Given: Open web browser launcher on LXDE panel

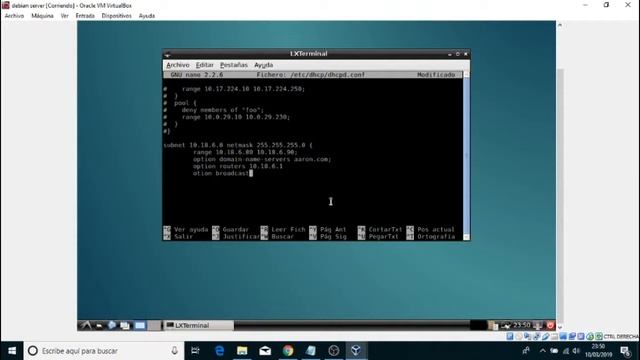Looking at the screenshot, I should coord(111,325).
